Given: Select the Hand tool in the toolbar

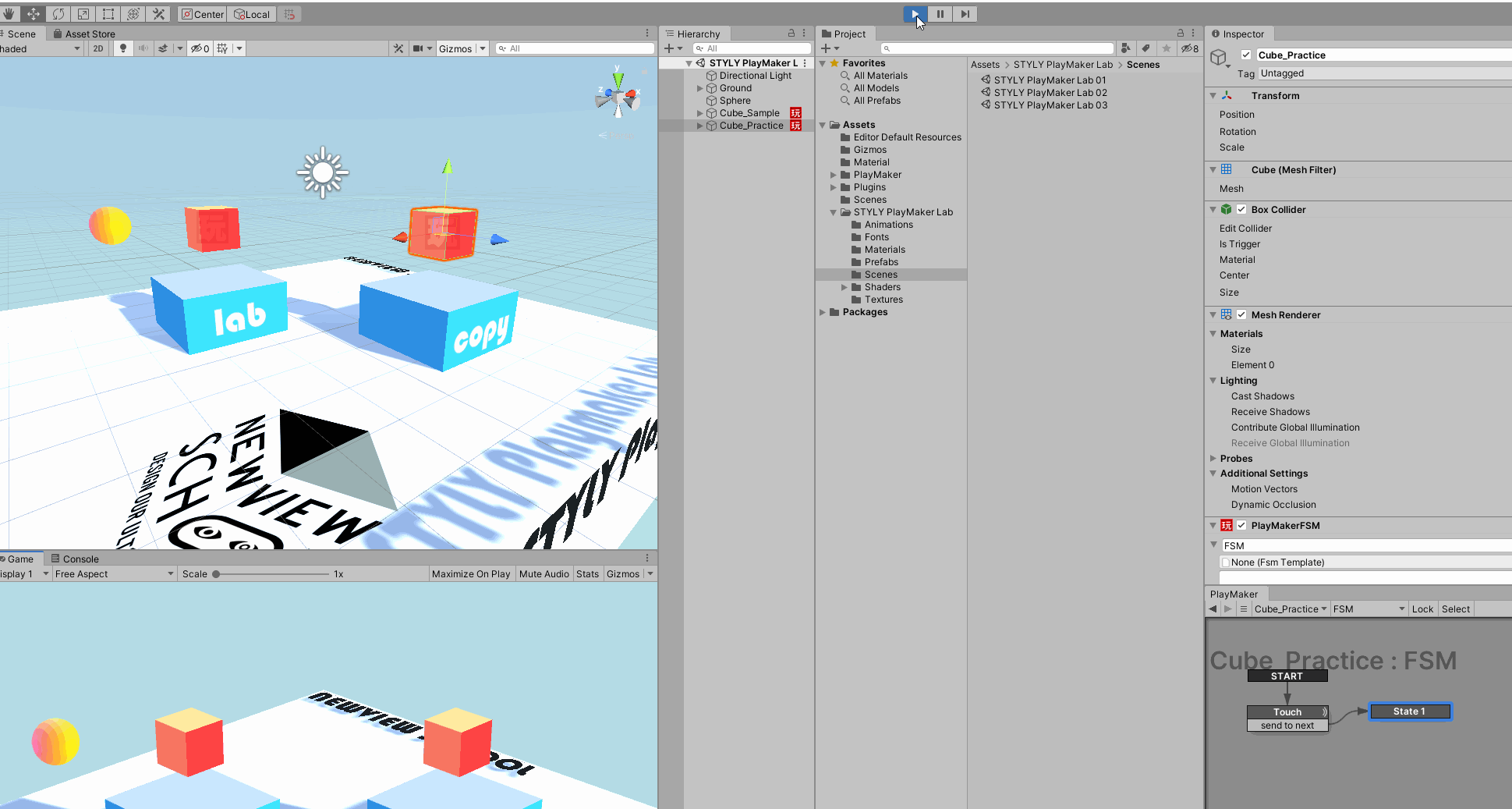Looking at the screenshot, I should pyautogui.click(x=9, y=14).
